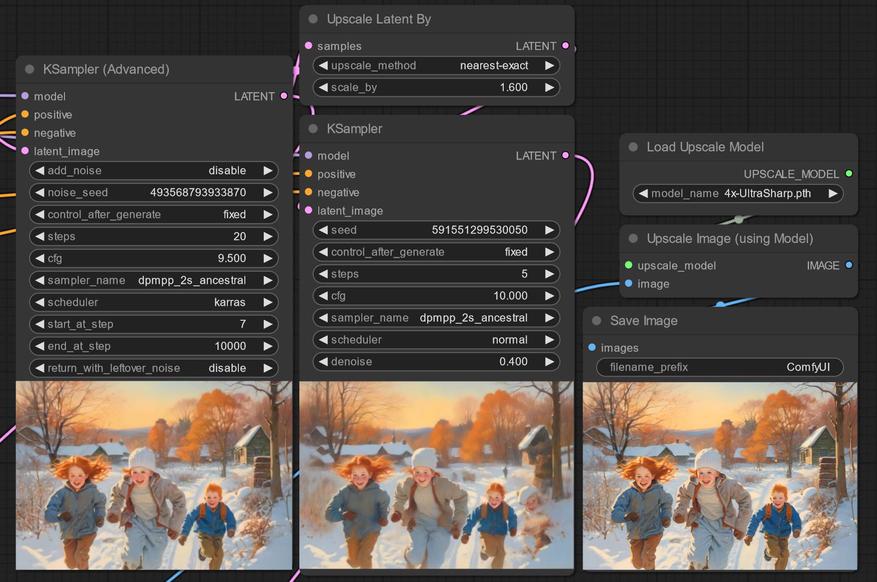Screen dimensions: 877x582
Task: Open sampler_name combo in KSampler (Advanced)
Action: click(154, 280)
